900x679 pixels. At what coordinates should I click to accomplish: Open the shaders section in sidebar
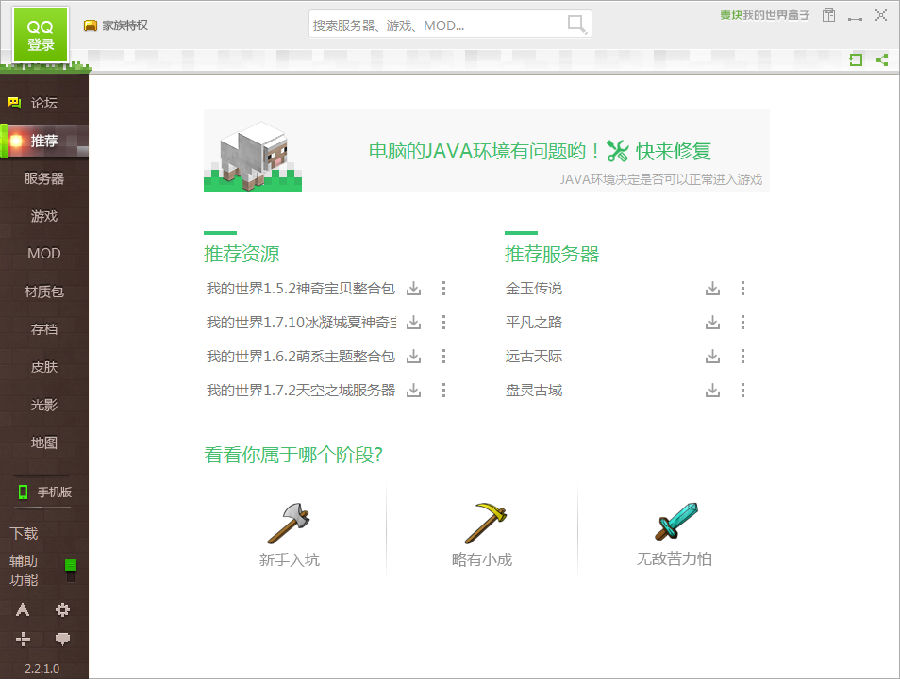(44, 405)
